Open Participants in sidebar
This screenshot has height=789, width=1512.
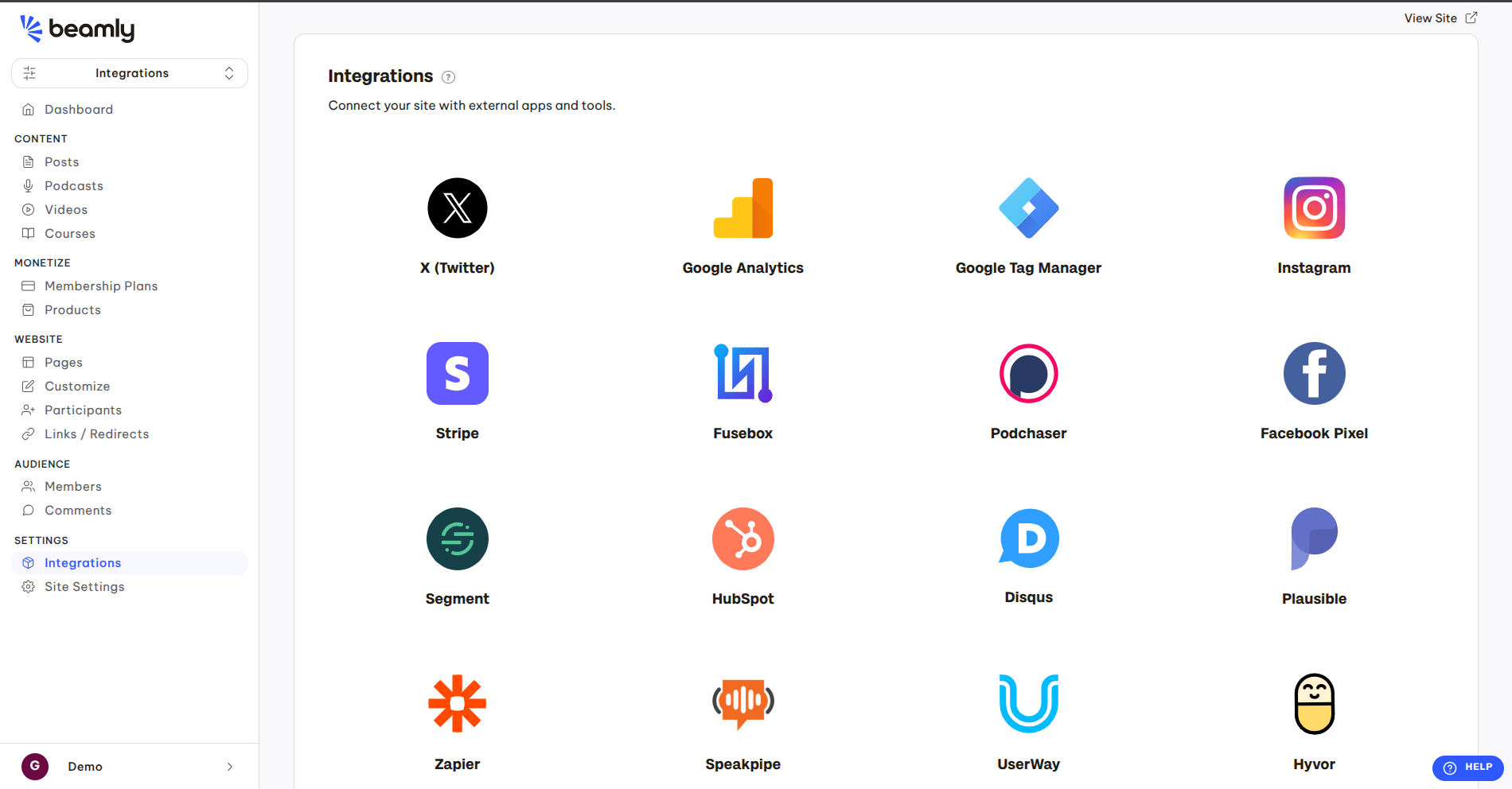coord(130,410)
